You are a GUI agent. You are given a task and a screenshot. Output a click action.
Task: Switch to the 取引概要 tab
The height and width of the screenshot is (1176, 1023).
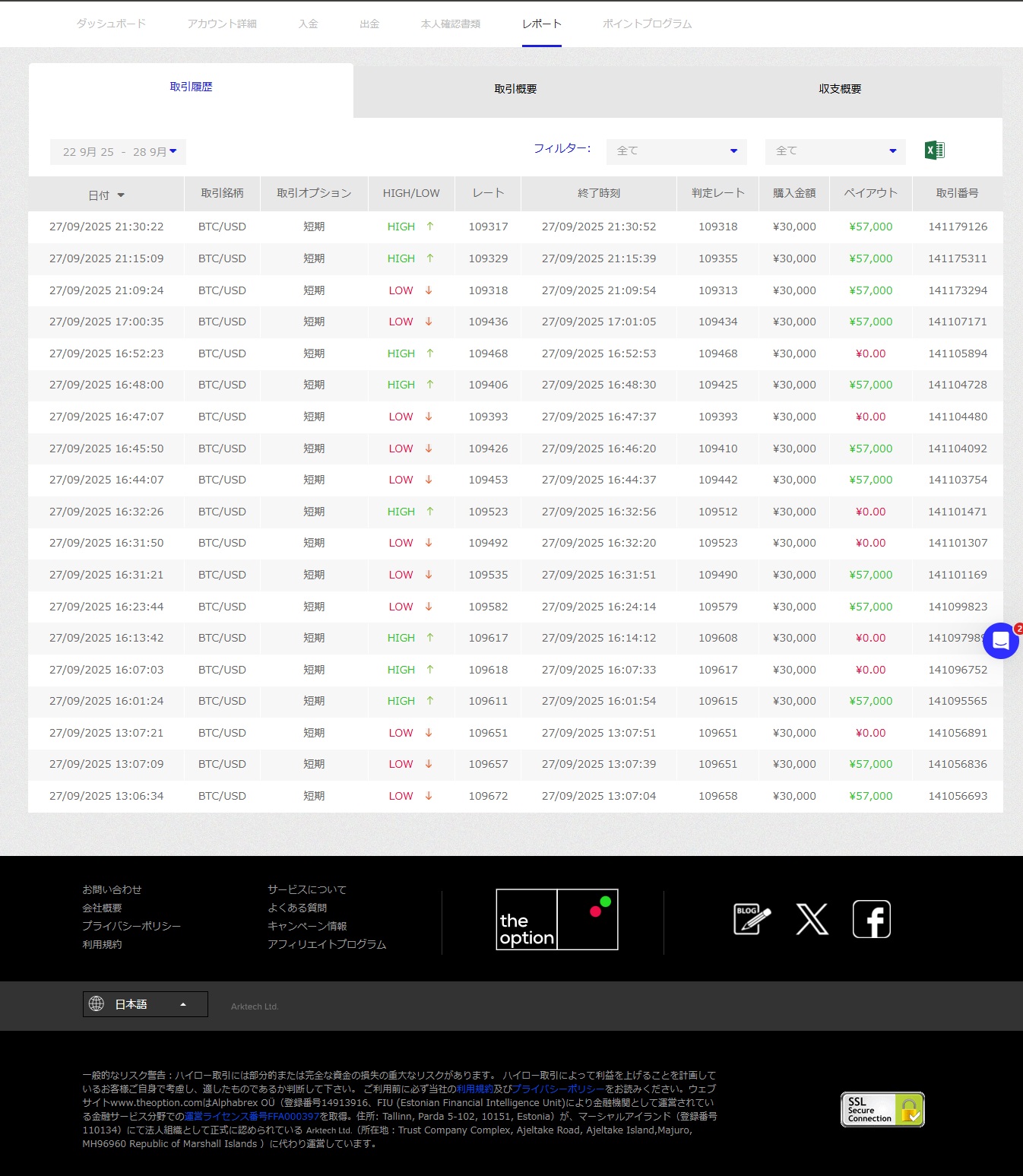tap(515, 90)
